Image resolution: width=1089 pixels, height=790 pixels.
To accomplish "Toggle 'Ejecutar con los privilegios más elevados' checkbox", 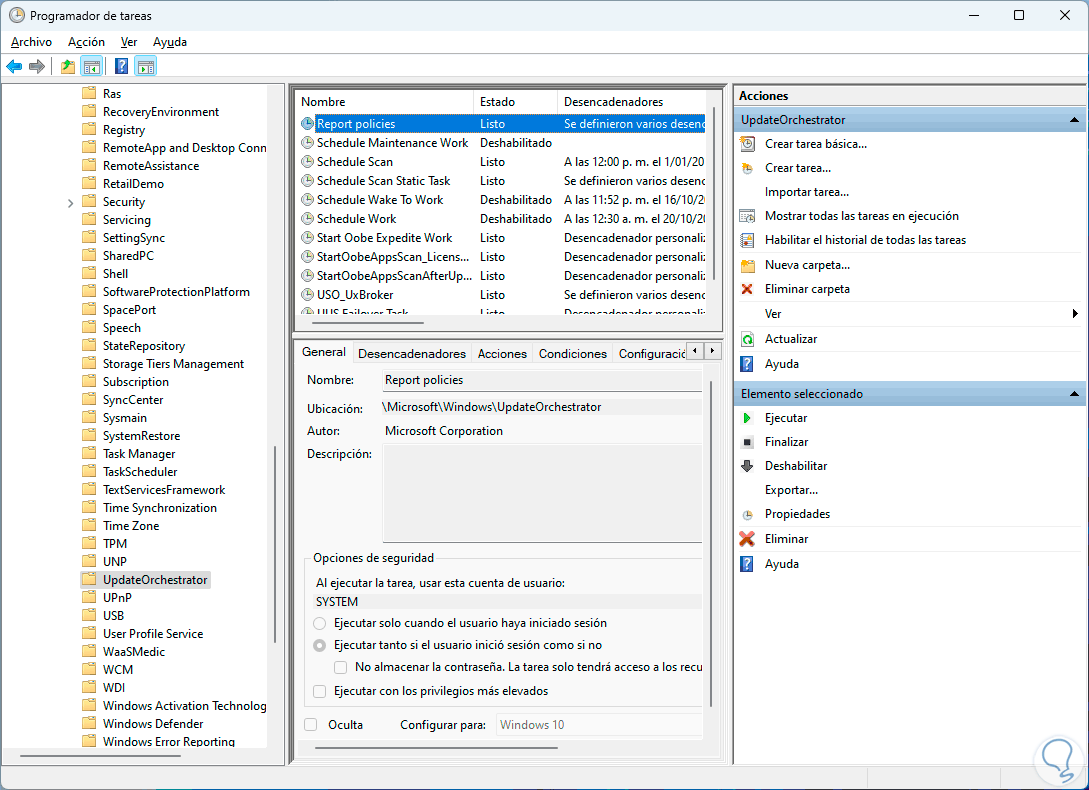I will point(319,691).
